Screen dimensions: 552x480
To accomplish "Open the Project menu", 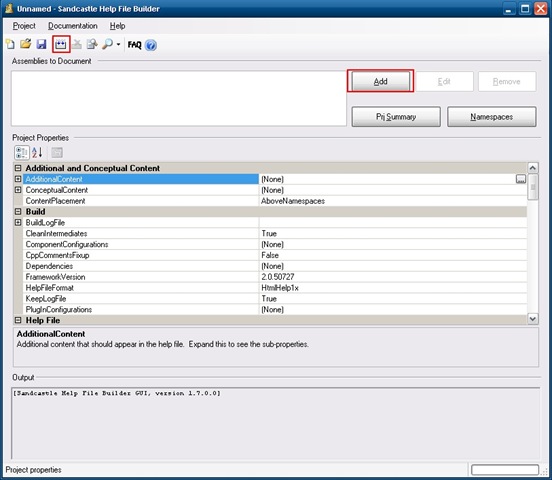I will click(x=24, y=26).
